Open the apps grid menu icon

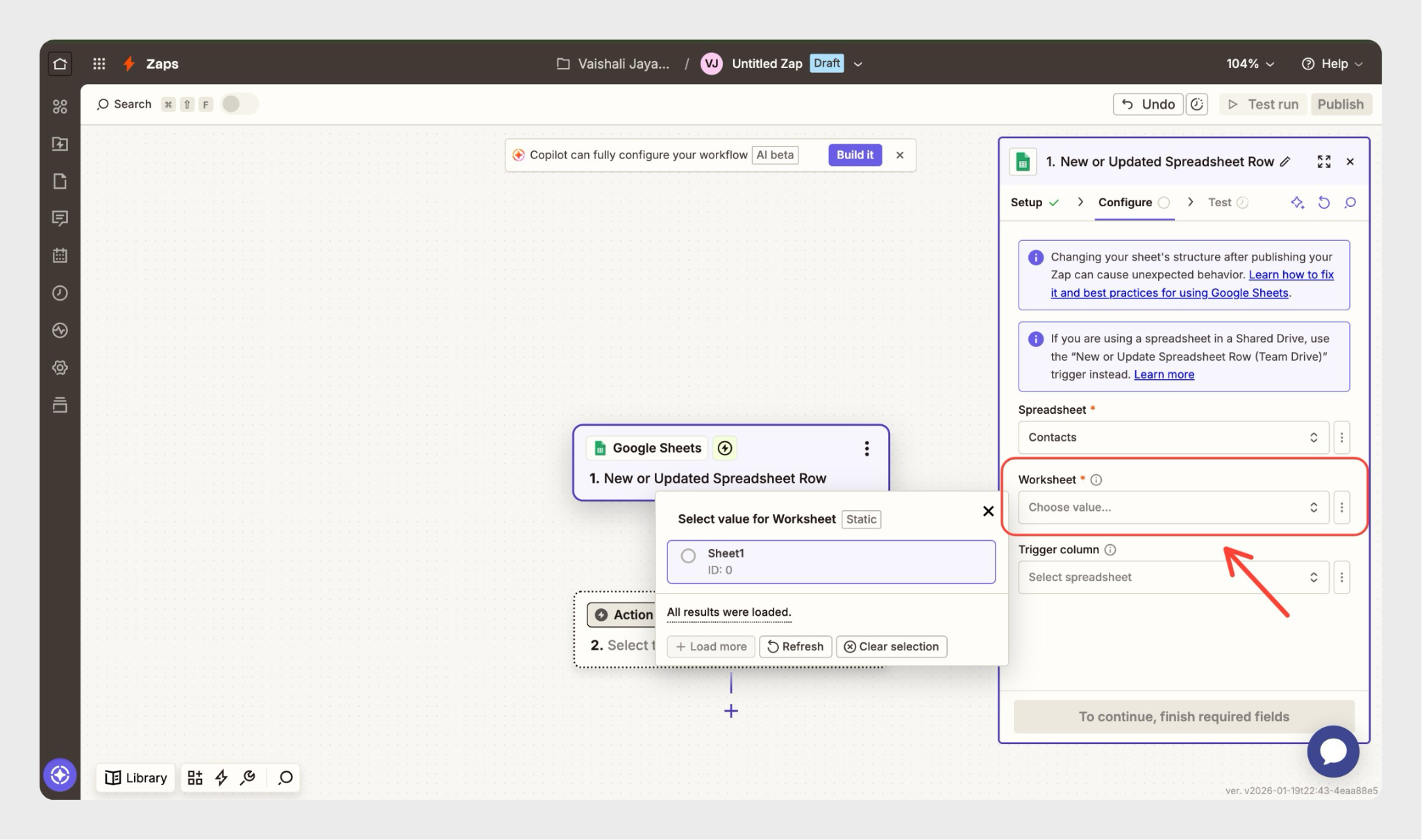[99, 64]
